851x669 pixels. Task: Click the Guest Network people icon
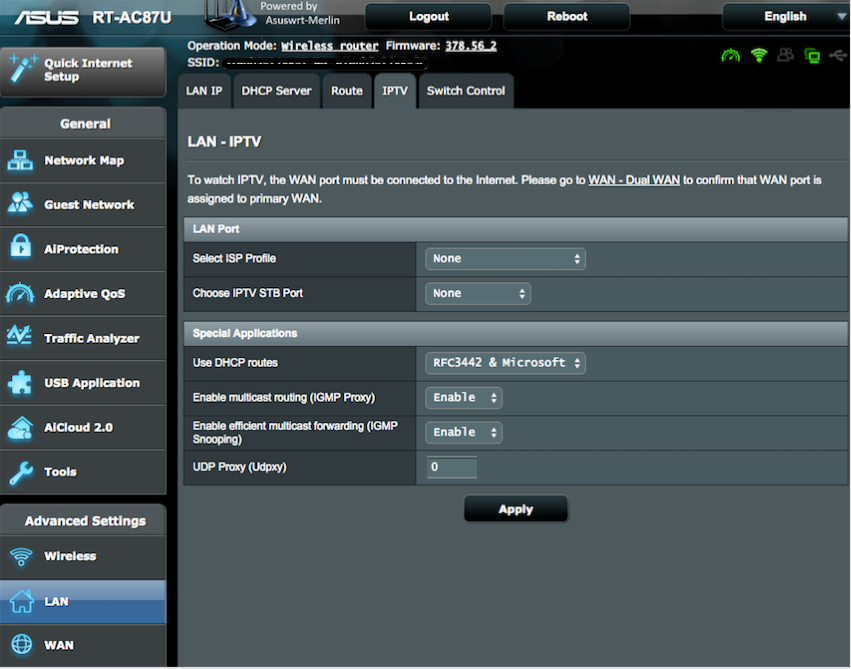tap(20, 204)
